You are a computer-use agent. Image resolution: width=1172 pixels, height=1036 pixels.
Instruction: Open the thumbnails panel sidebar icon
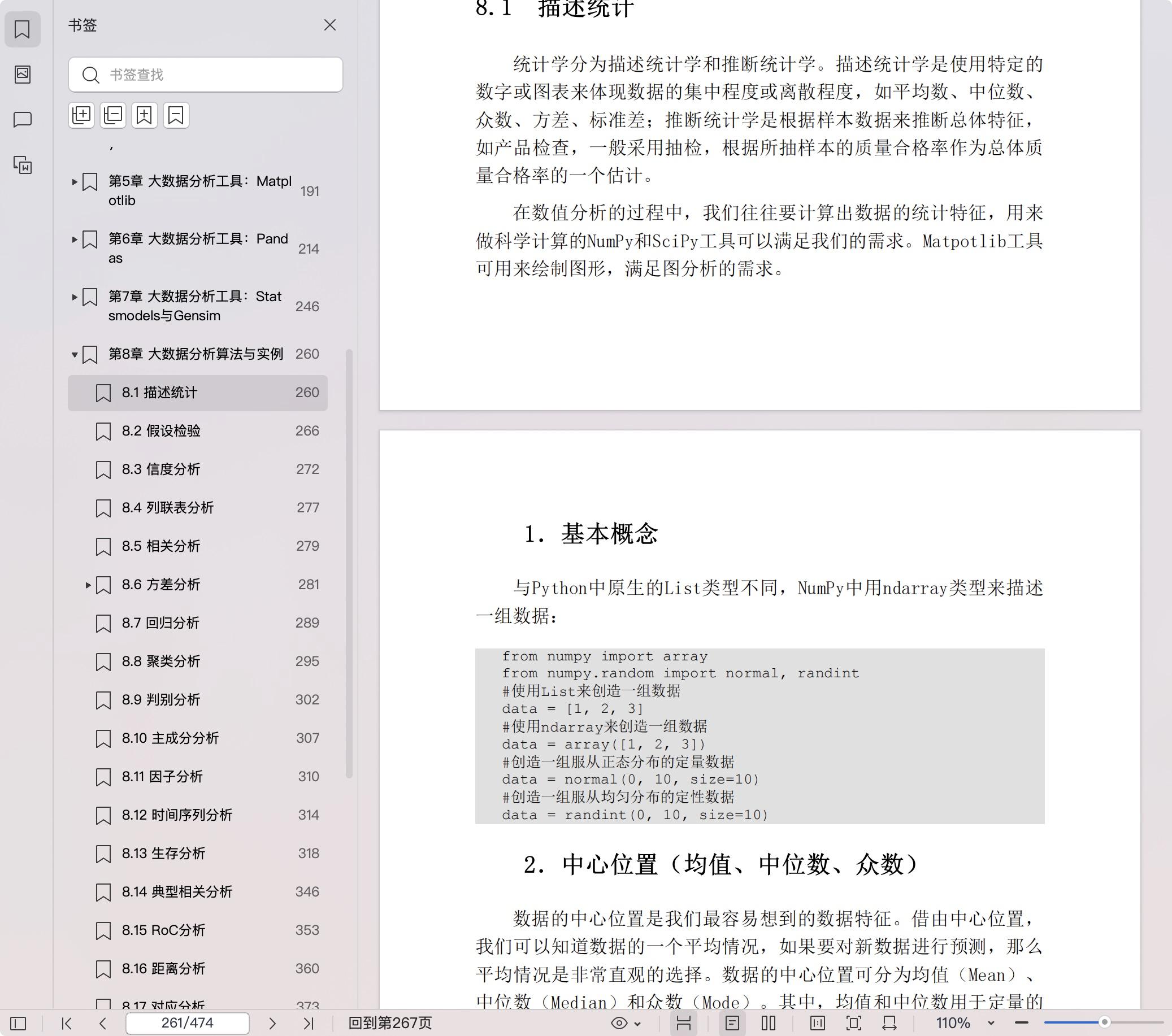(x=23, y=75)
